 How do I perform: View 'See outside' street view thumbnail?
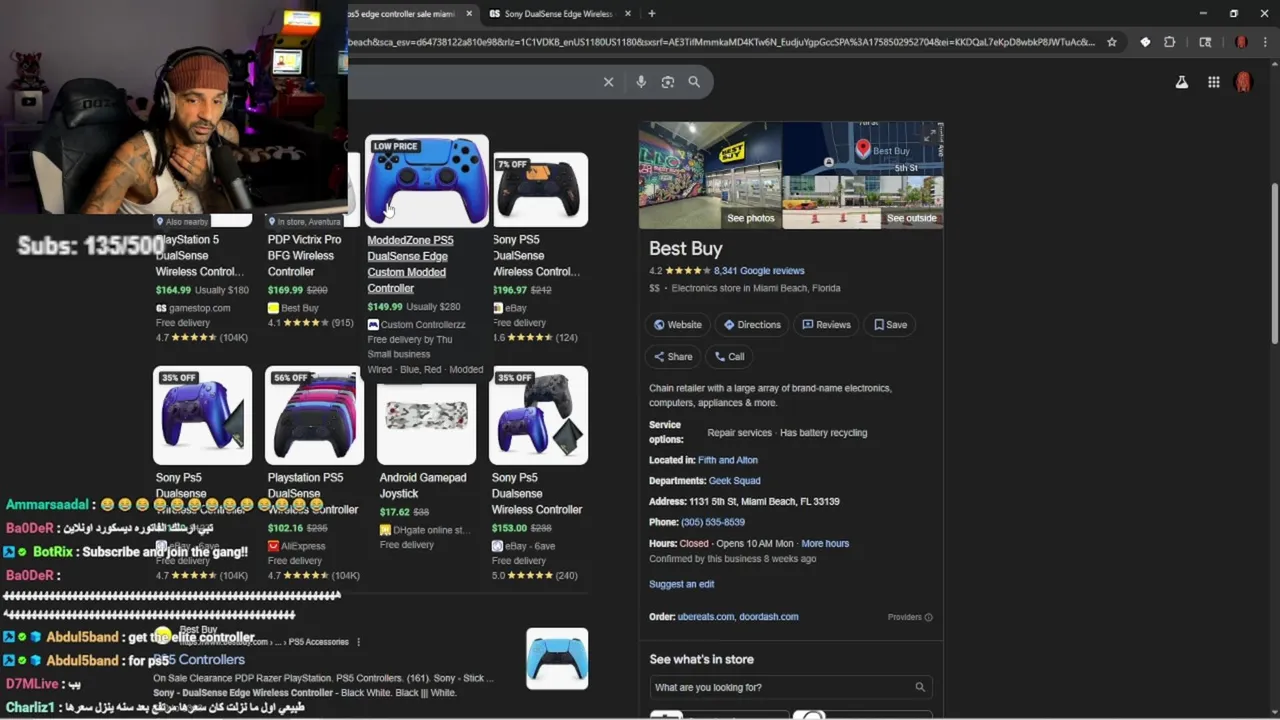click(863, 203)
